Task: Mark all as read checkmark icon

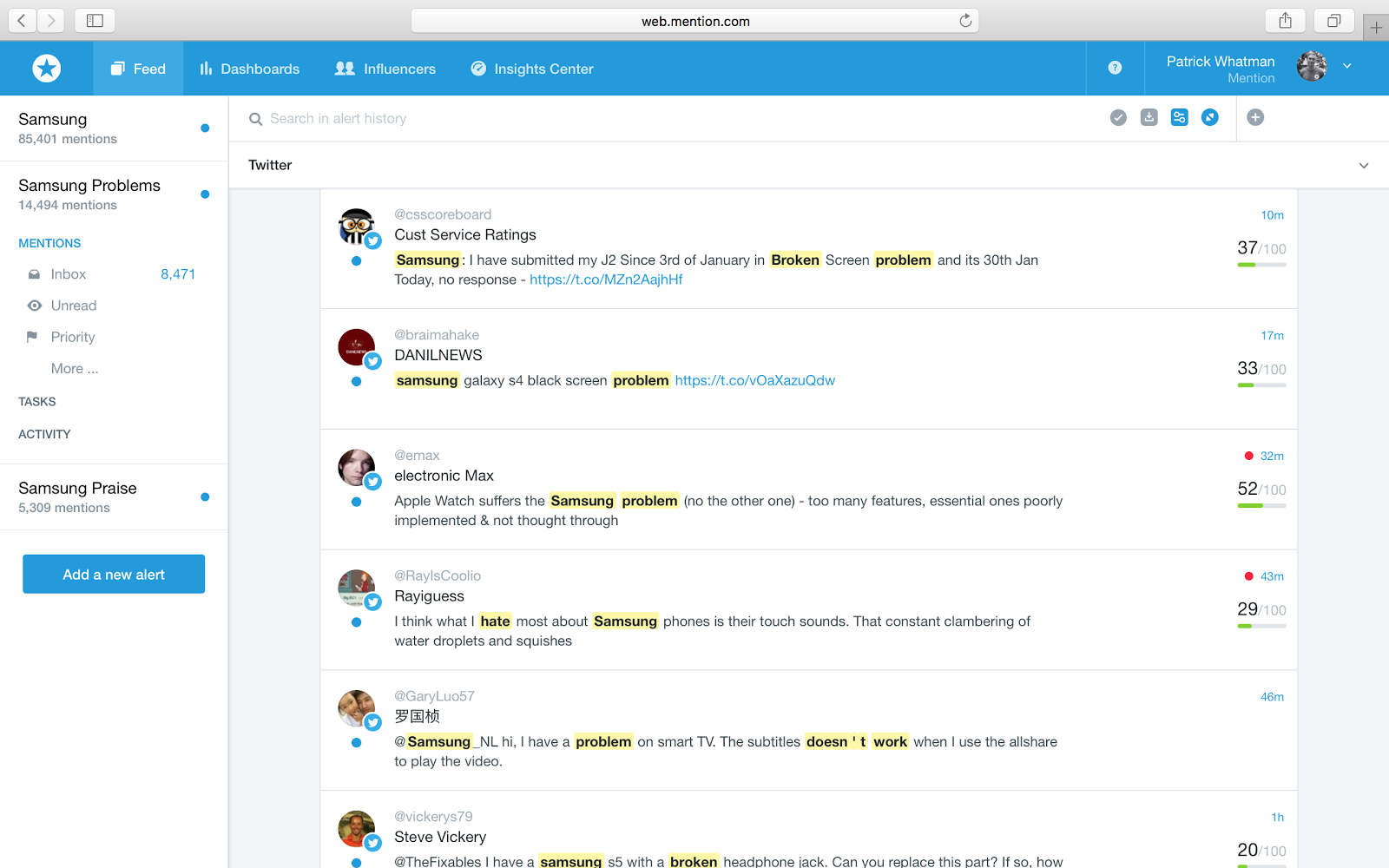Action: point(1118,117)
